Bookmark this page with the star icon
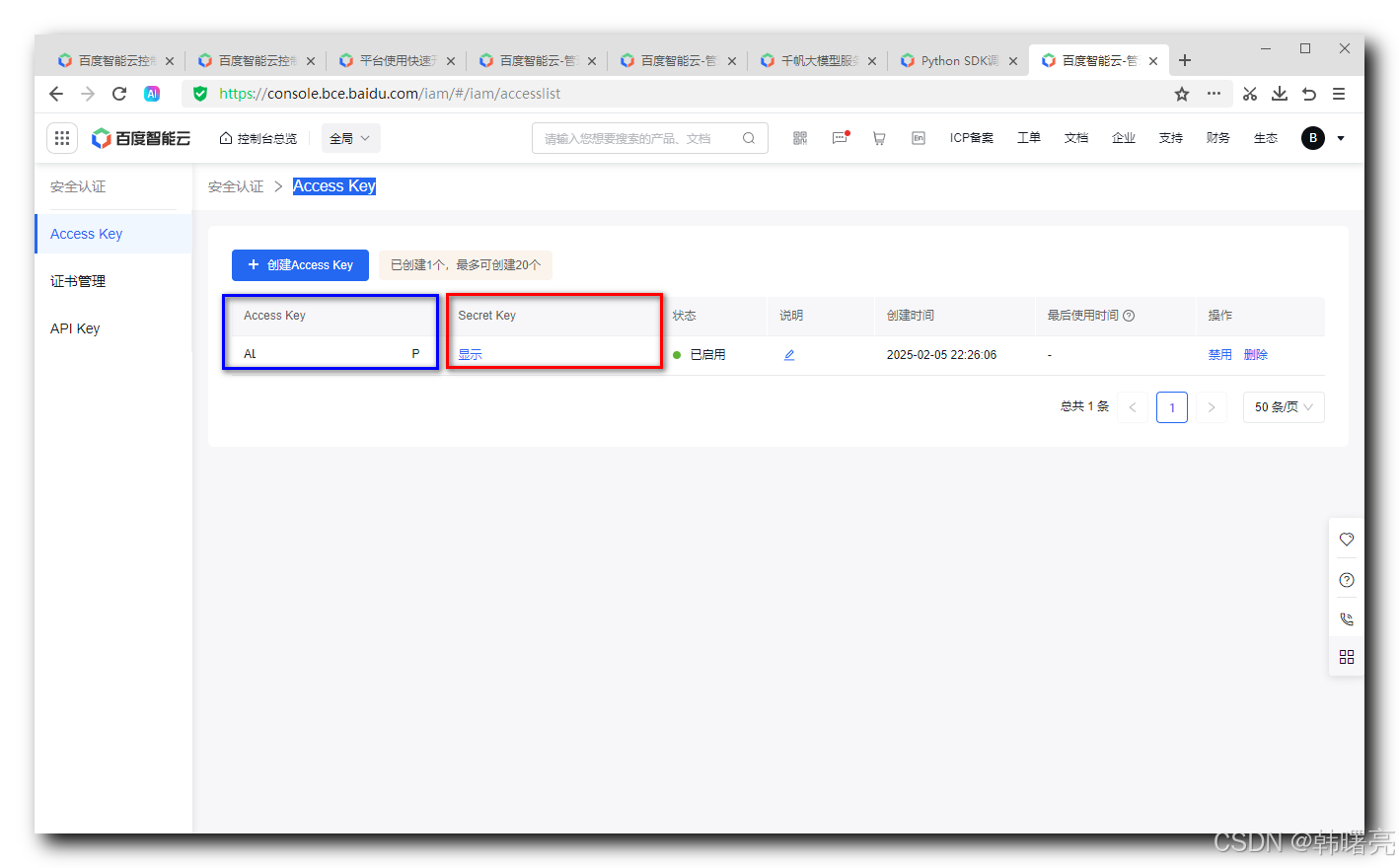 [1182, 94]
